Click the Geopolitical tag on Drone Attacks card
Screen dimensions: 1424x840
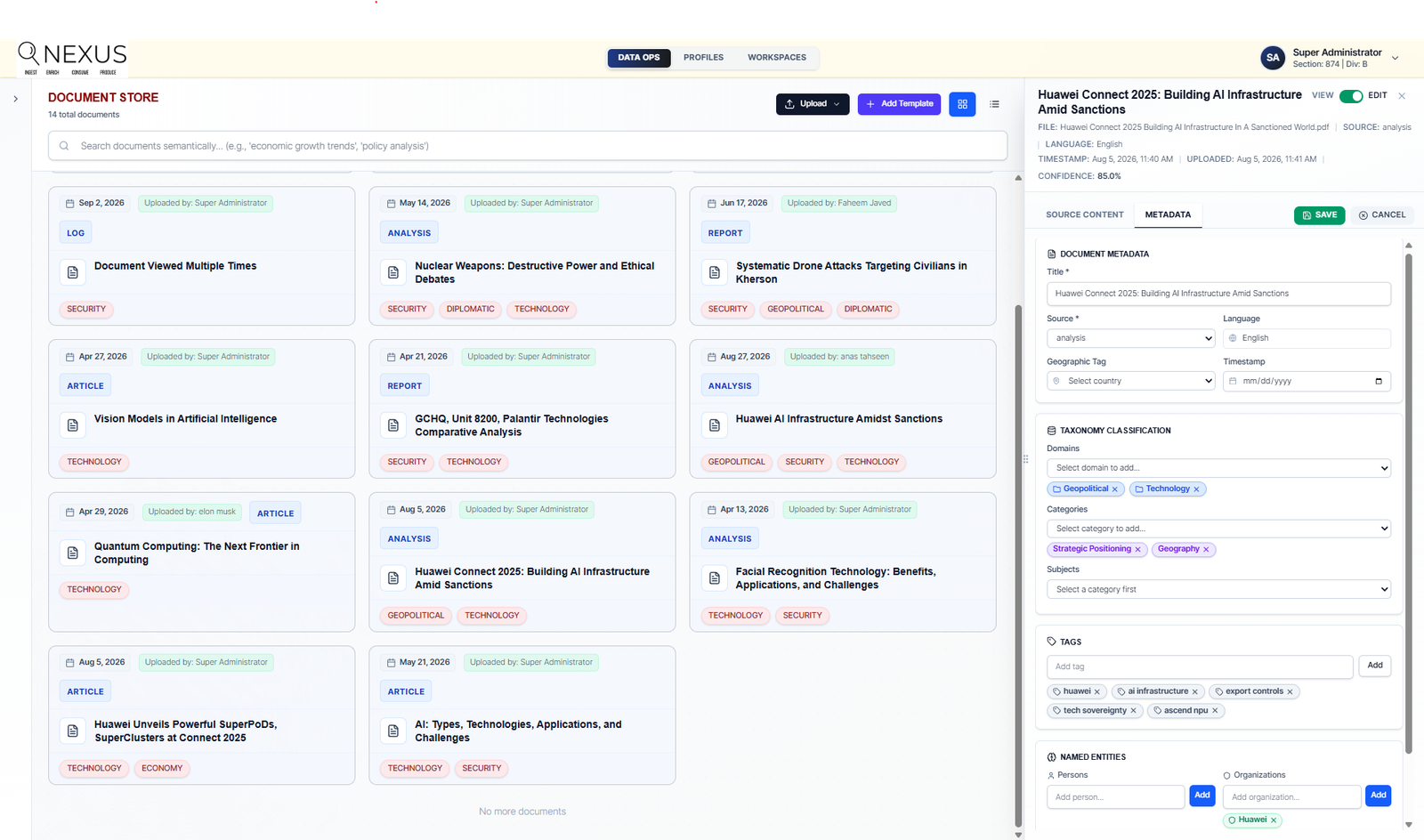(796, 310)
